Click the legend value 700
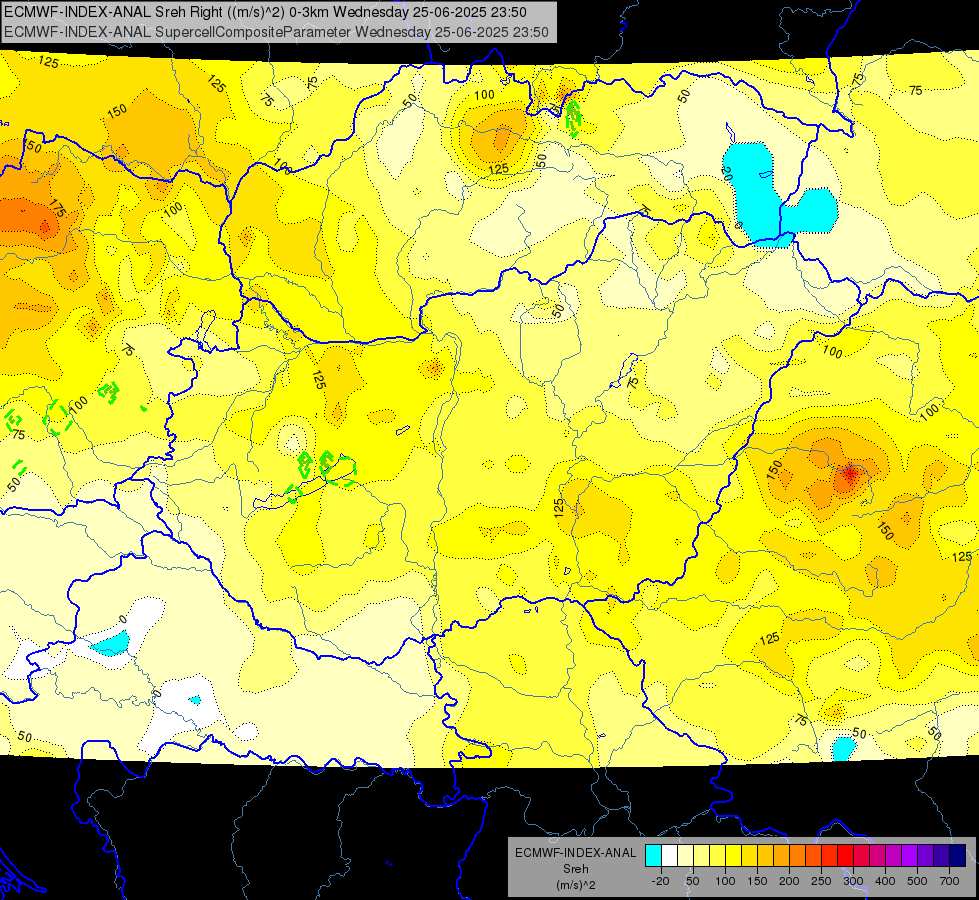 pos(949,881)
